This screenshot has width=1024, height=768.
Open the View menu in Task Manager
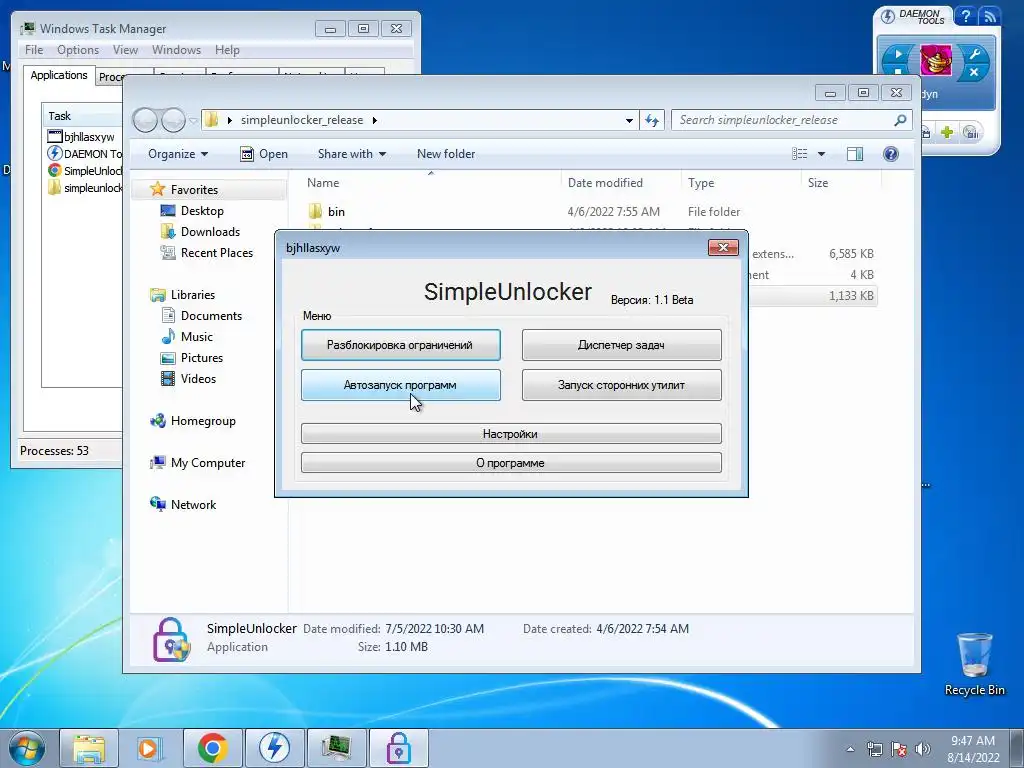point(125,50)
